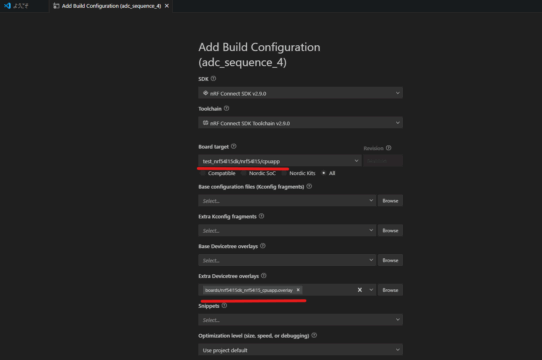This screenshot has height=360, width=542.
Task: Click the SDK help info icon
Action: coord(213,79)
